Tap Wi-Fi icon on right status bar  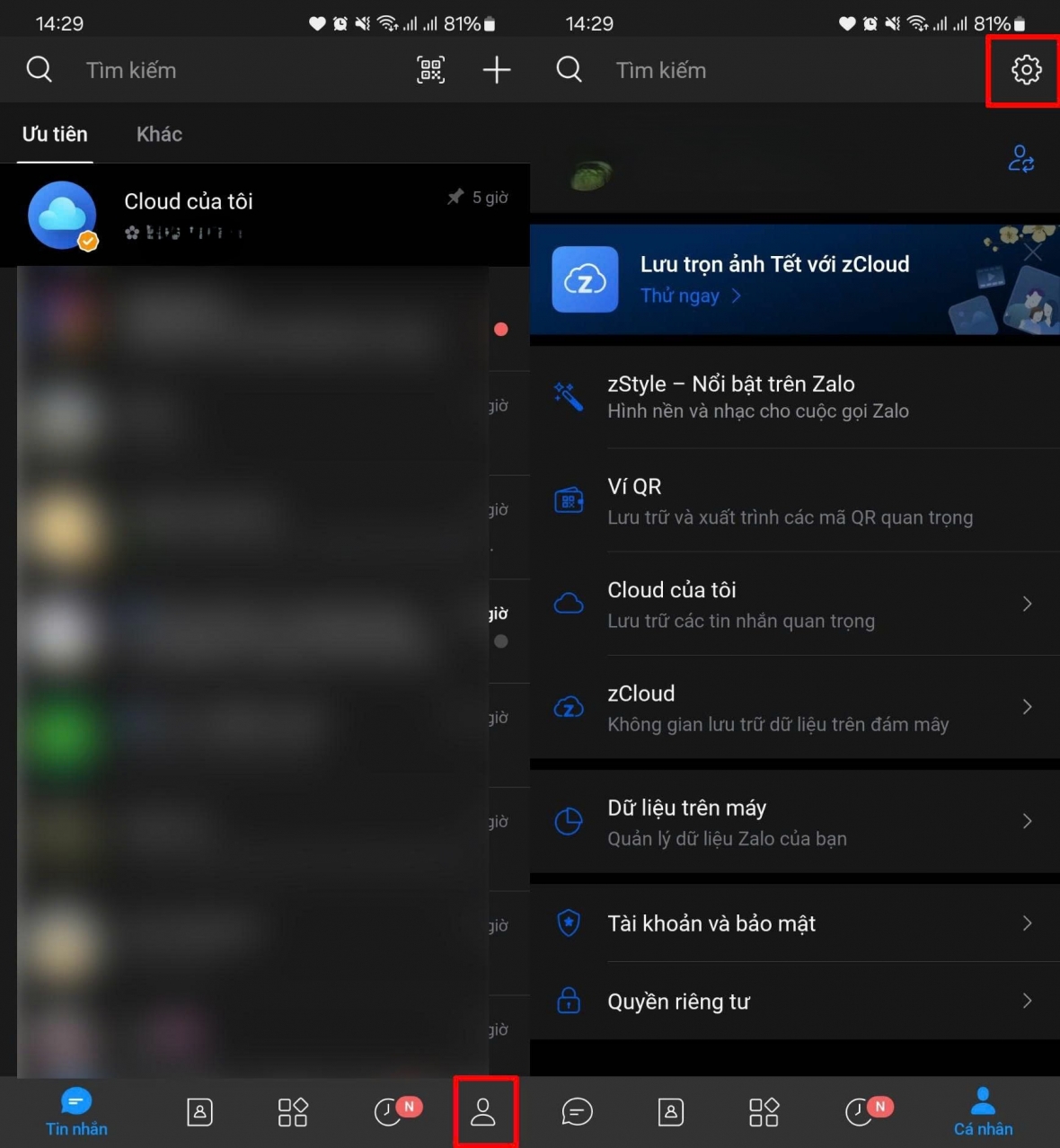point(918,24)
